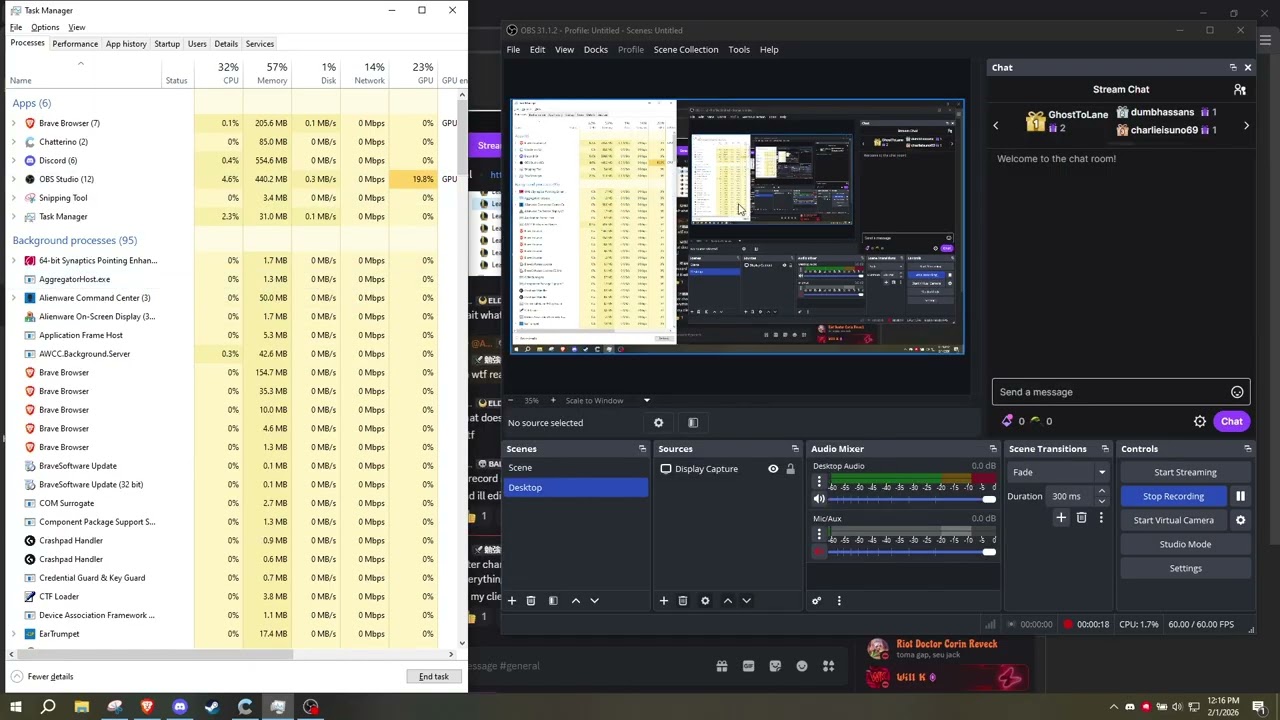Collapse Task Manager with Fewer details
The height and width of the screenshot is (720, 1280).
pos(41,677)
